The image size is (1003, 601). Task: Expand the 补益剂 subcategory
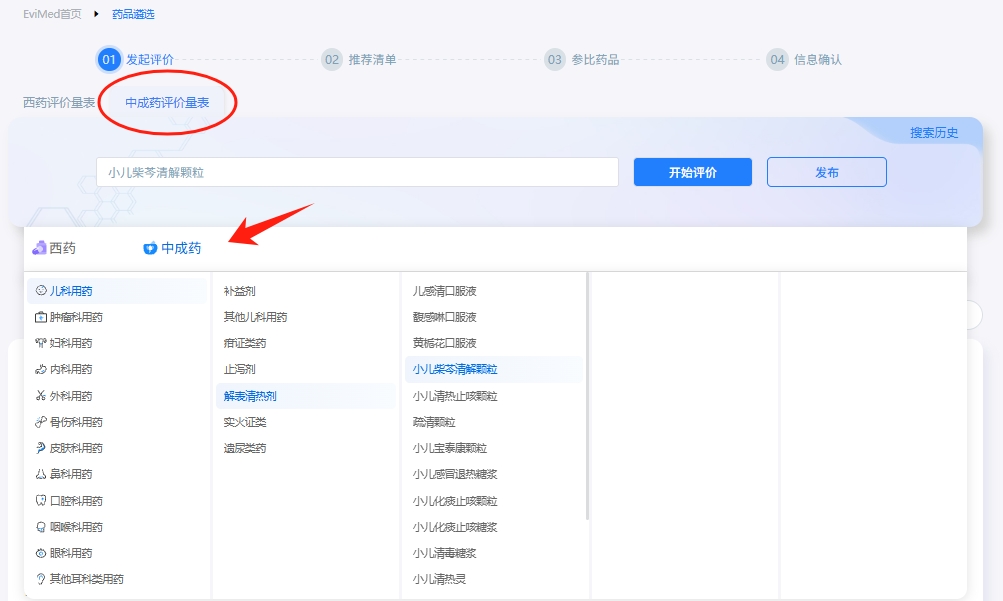[x=240, y=291]
